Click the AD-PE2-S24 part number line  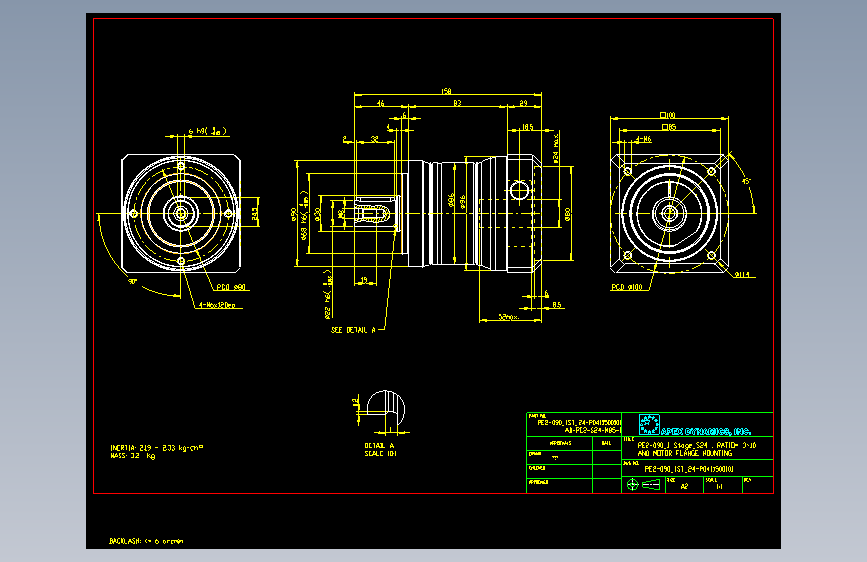pos(593,429)
